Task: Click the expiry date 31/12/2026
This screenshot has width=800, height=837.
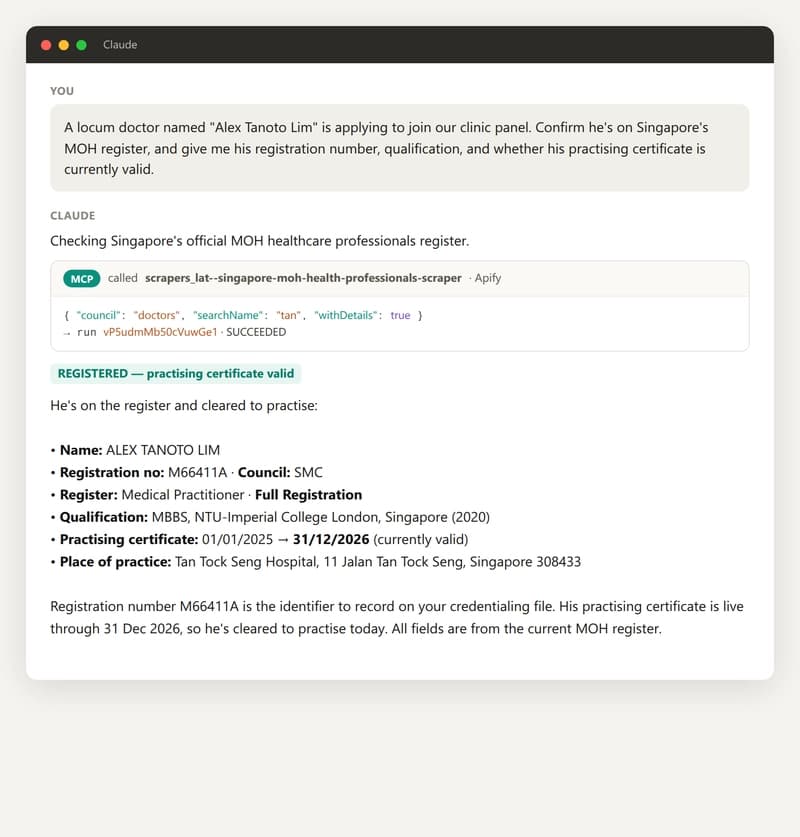Action: [331, 540]
